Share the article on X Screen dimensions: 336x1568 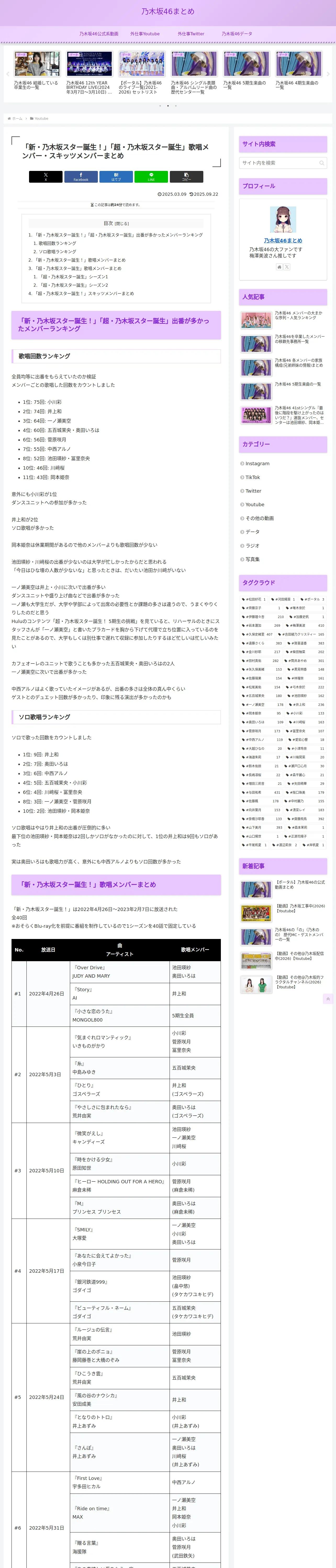46,176
